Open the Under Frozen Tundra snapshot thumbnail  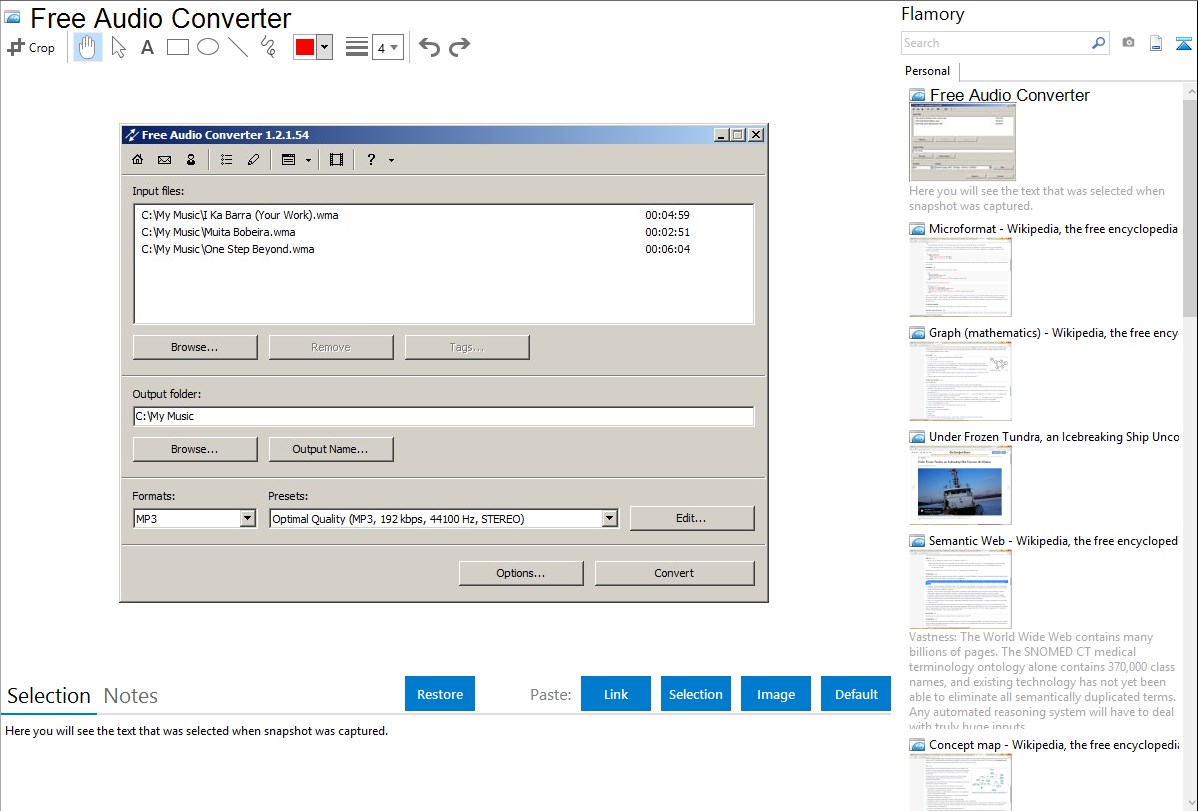click(960, 485)
